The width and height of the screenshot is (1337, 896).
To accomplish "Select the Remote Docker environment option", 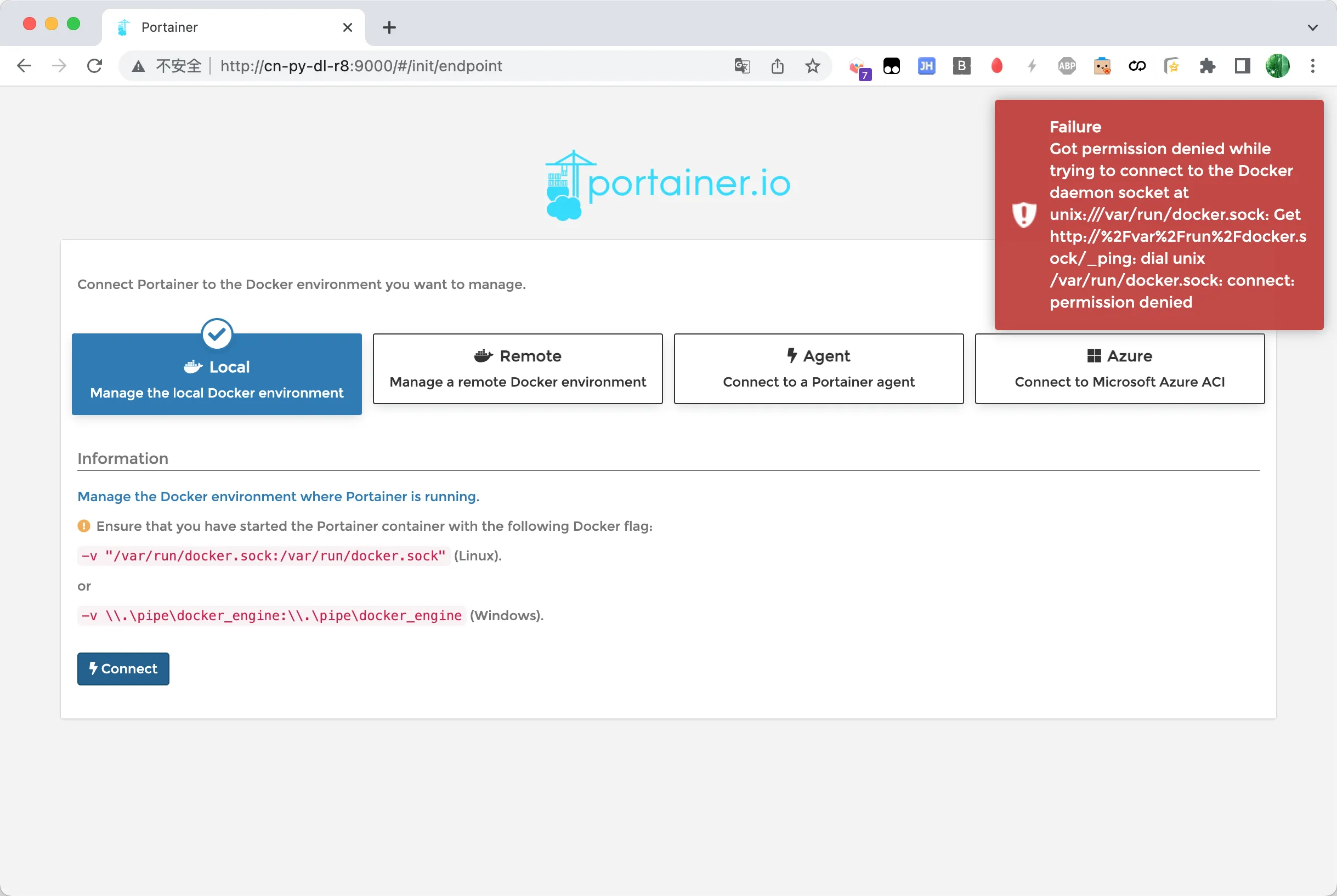I will (x=518, y=368).
